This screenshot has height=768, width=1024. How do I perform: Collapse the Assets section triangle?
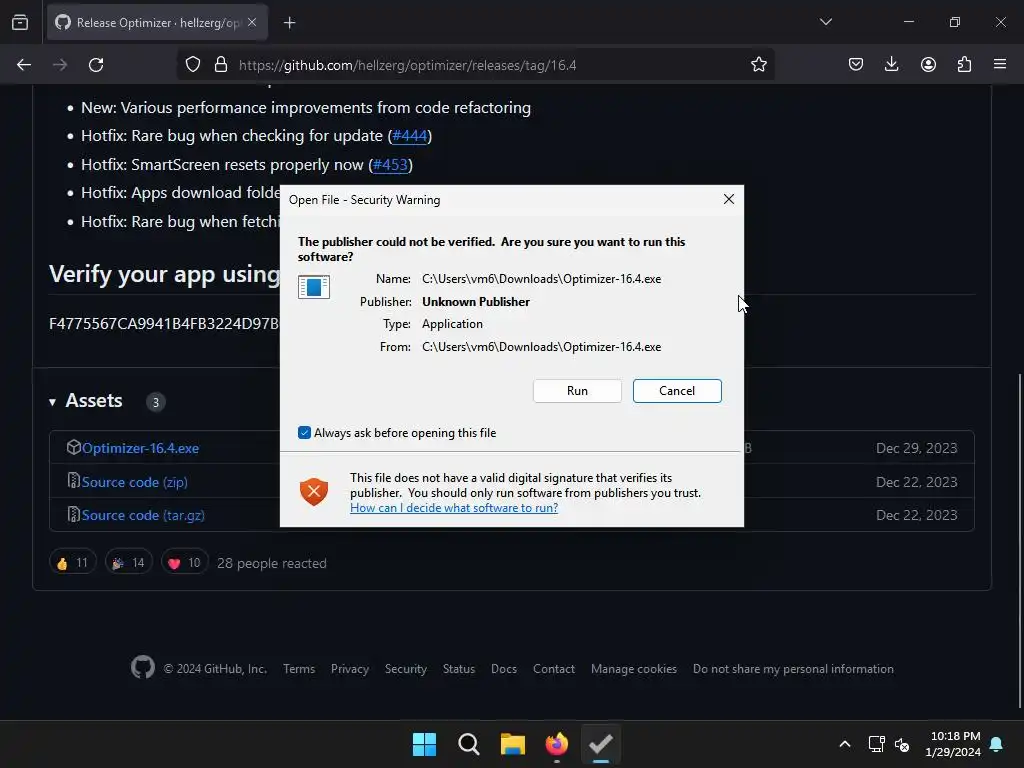(52, 402)
